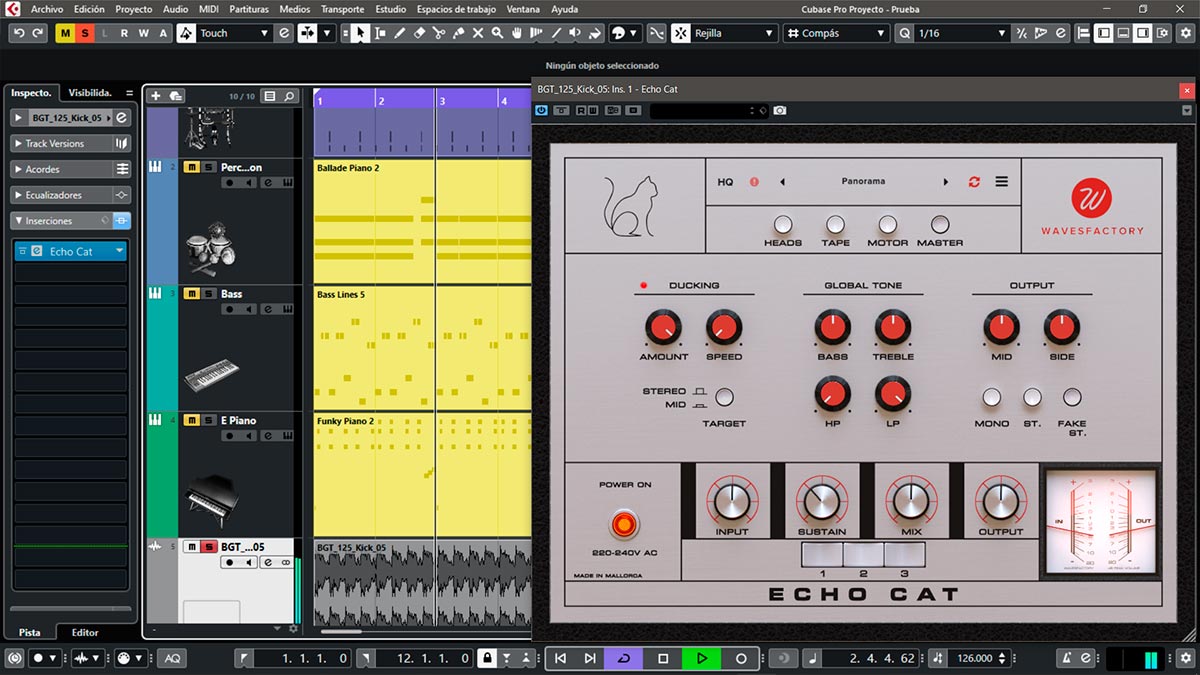Image resolution: width=1200 pixels, height=675 pixels.
Task: Open the Transporte menu
Action: click(342, 9)
